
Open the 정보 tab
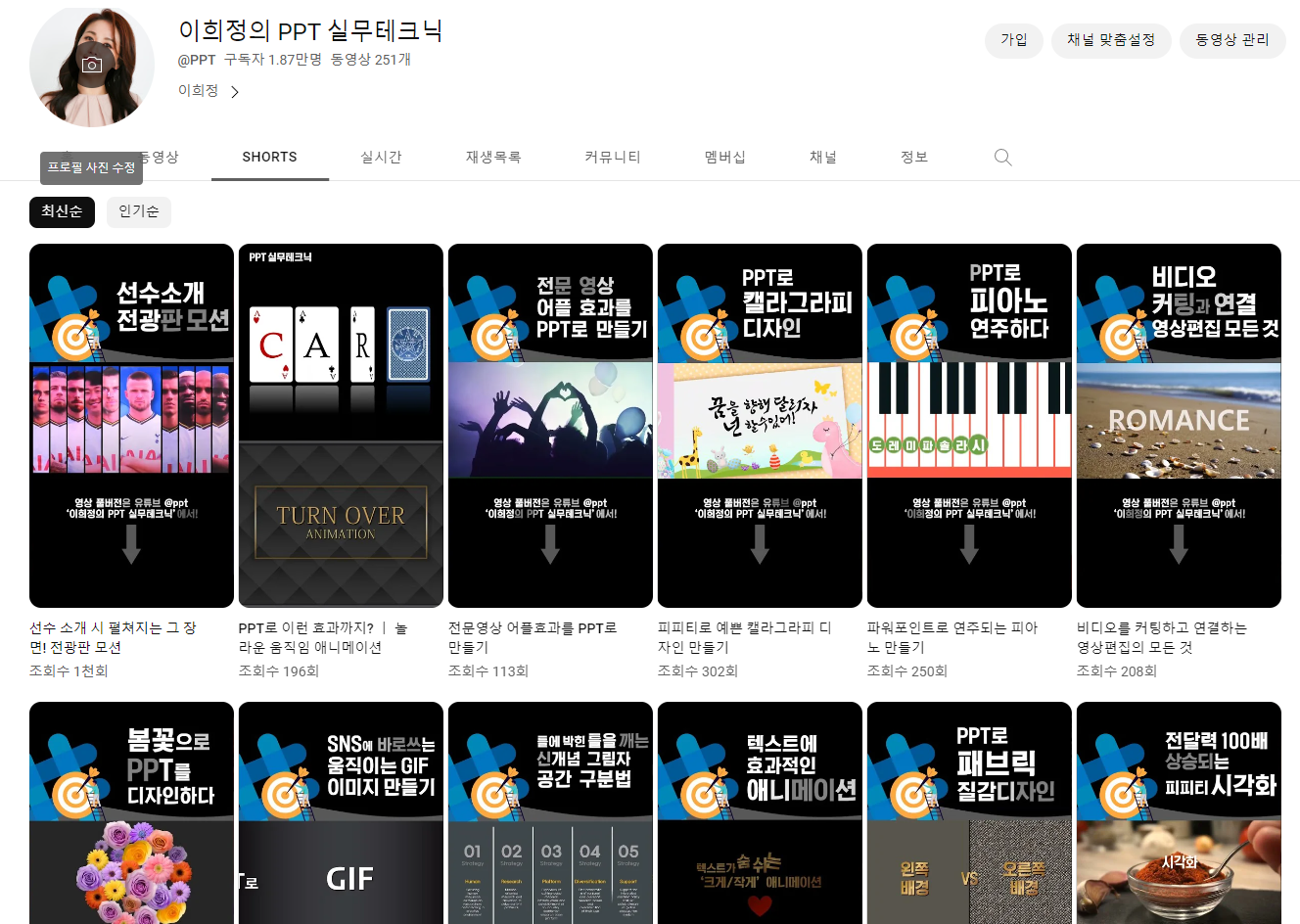click(913, 157)
